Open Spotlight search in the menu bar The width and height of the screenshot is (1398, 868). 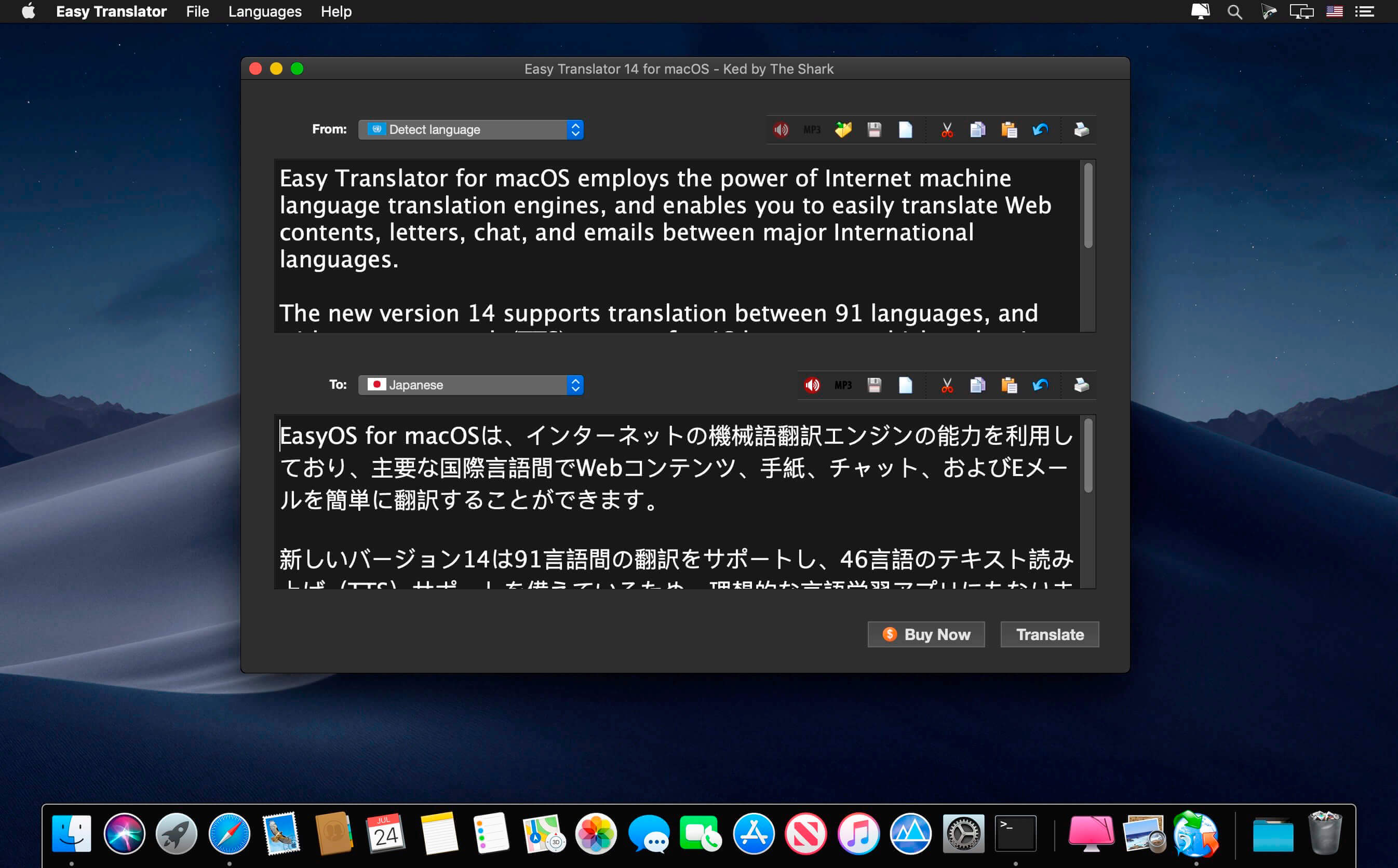[x=1235, y=11]
